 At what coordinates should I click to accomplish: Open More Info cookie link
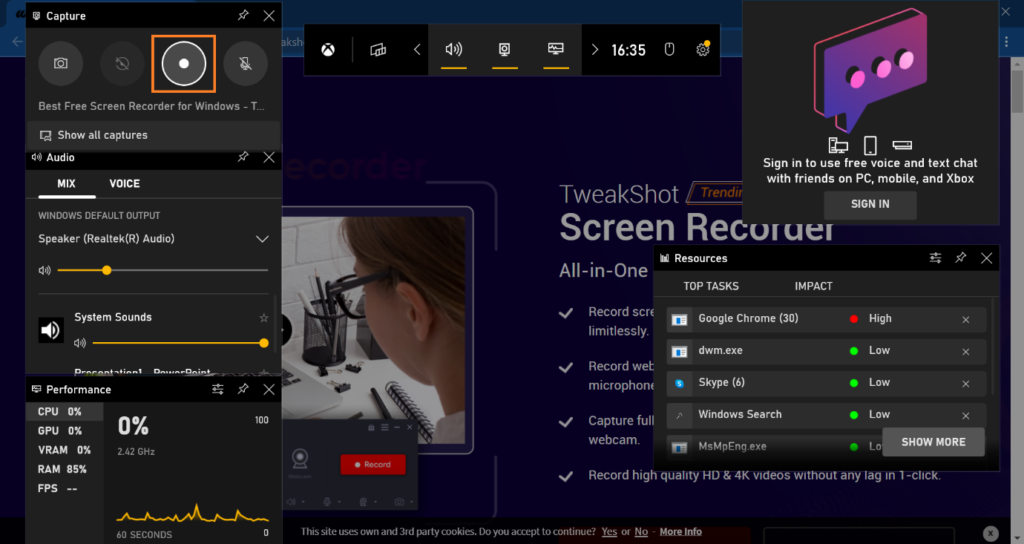tap(680, 532)
